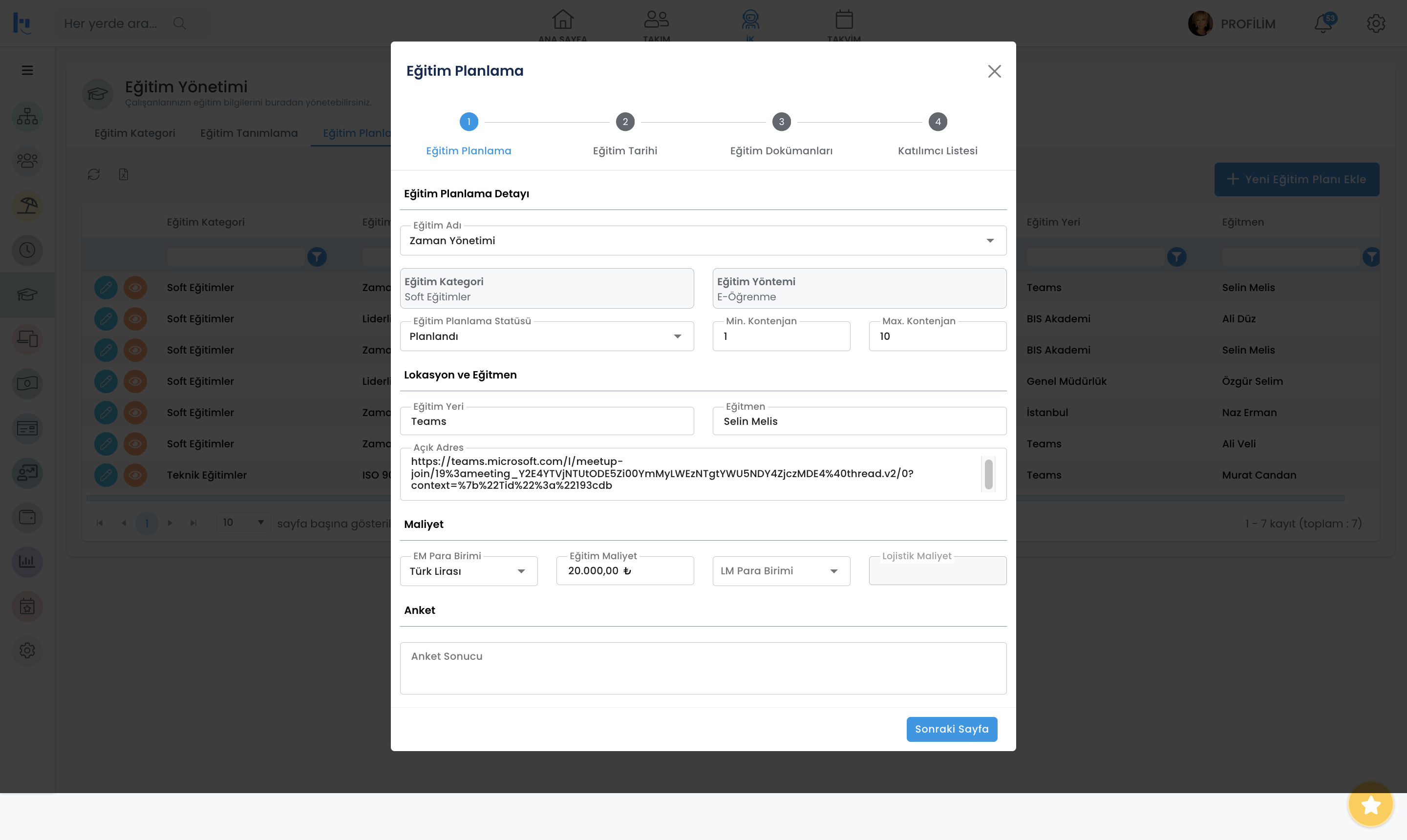Click the Anket Sonucu text area
This screenshot has width=1407, height=840.
click(x=703, y=668)
